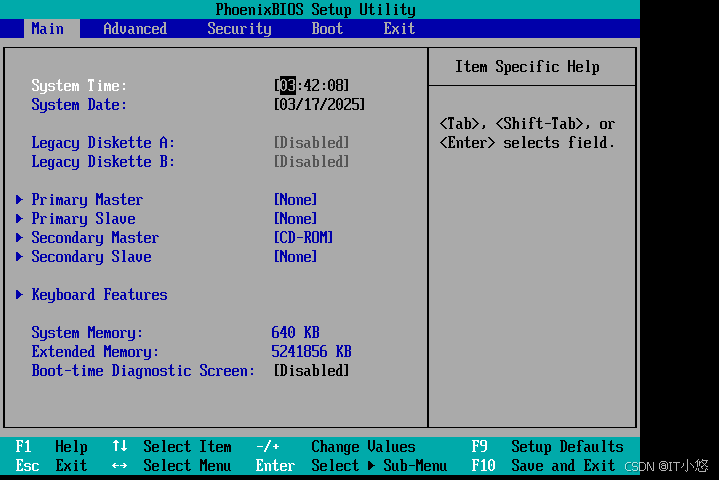Open Legacy Diskette A Disabled value
This screenshot has height=480, width=719.
(311, 143)
